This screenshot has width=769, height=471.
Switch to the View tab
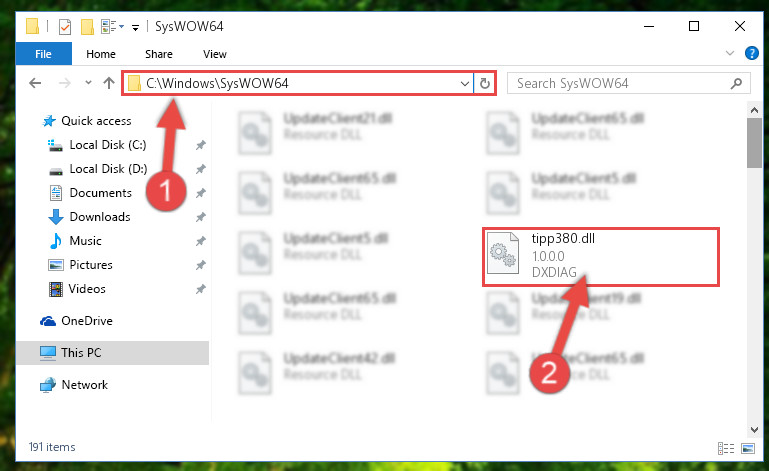[x=215, y=54]
